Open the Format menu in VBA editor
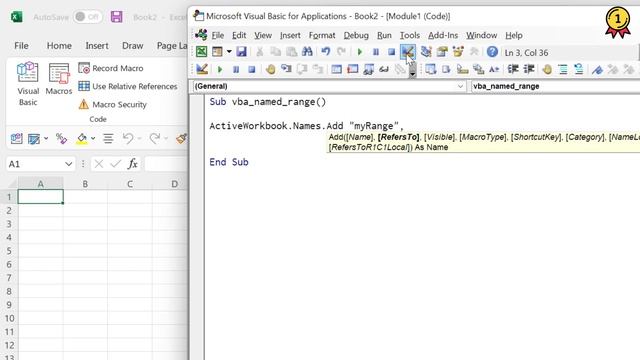This screenshot has height=360, width=640. [x=322, y=36]
